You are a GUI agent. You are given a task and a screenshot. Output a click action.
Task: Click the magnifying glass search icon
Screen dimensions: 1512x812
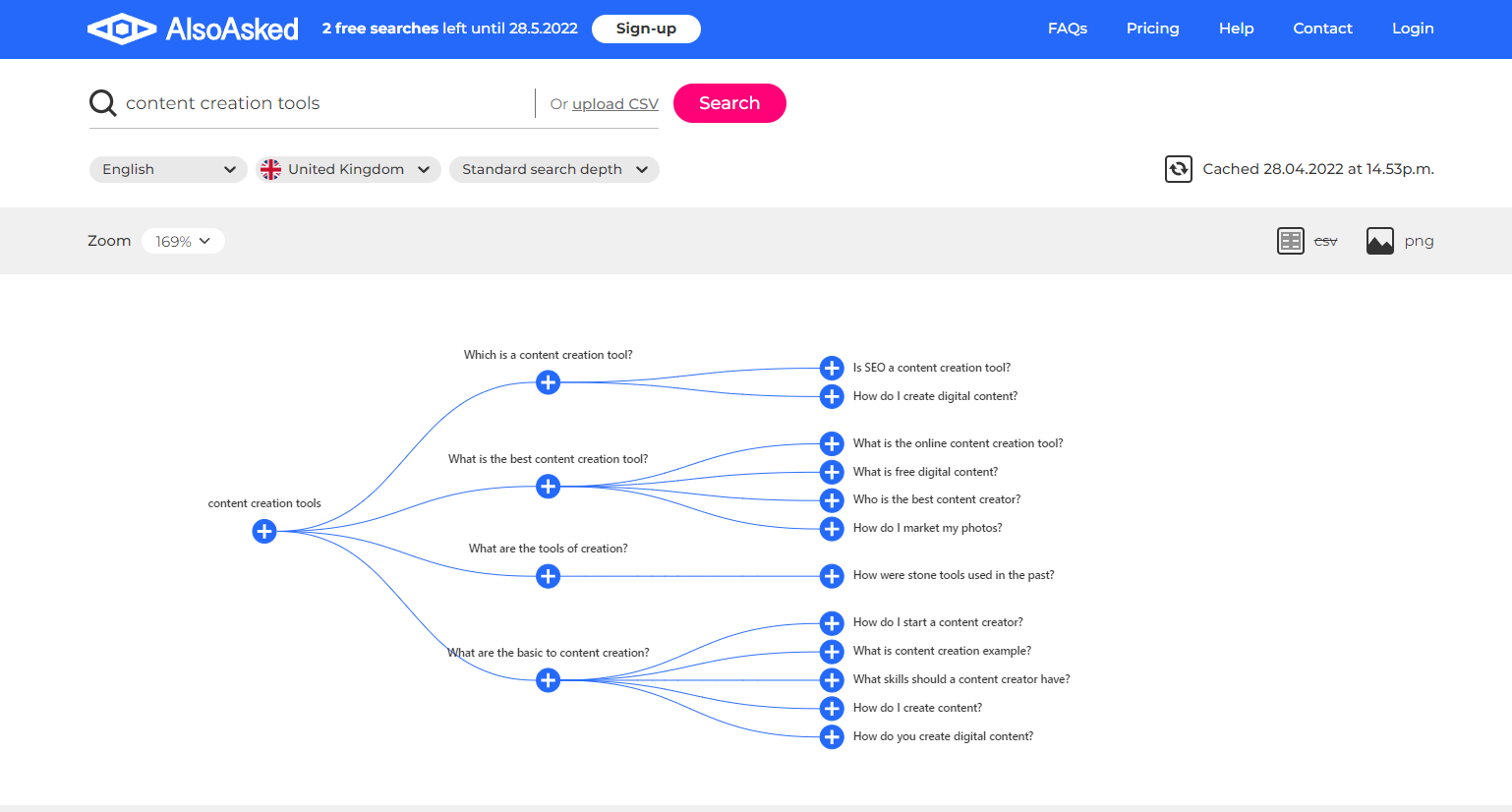(x=103, y=103)
